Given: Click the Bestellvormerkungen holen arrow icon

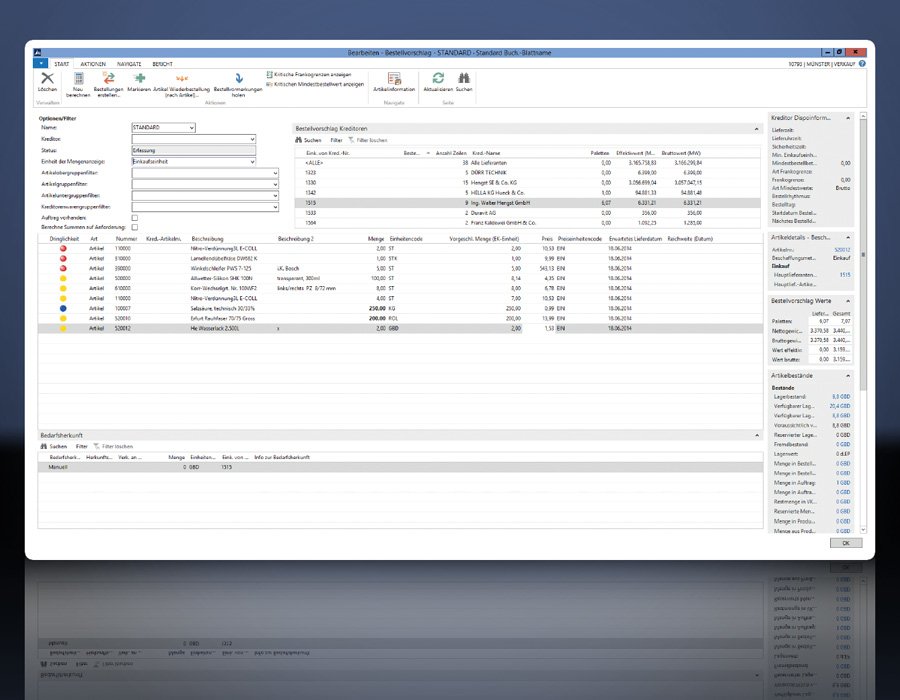Looking at the screenshot, I should pos(238,79).
